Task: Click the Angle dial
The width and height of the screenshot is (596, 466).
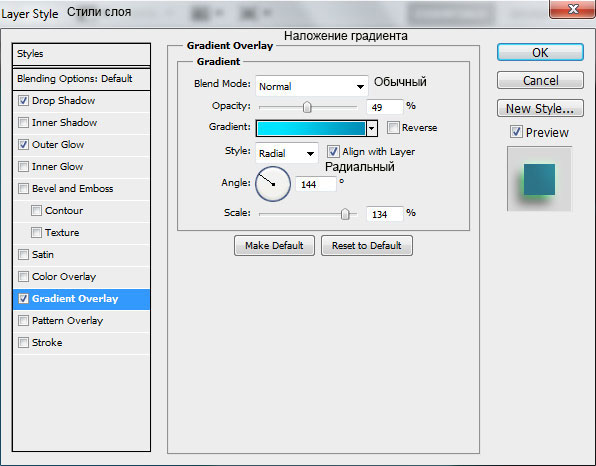Action: [273, 184]
